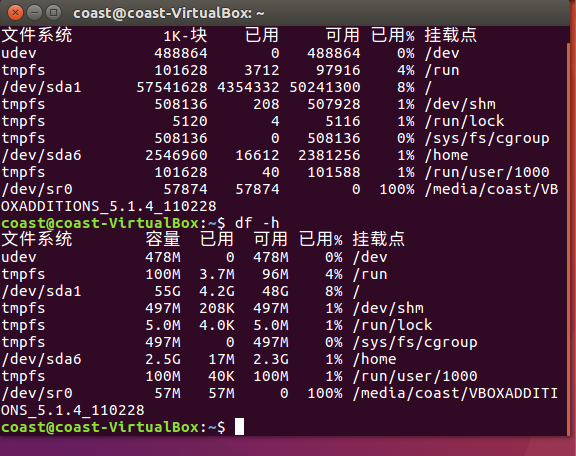Click '5116' available value

click(343, 121)
